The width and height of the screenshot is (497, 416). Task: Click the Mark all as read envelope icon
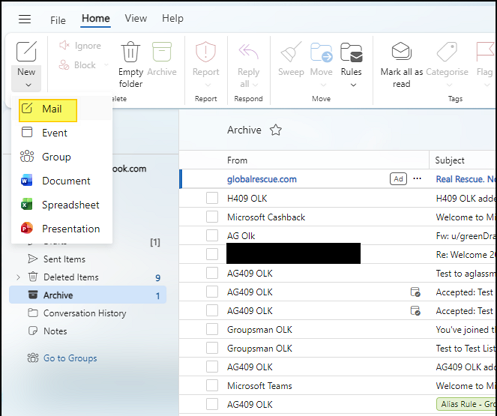401,52
